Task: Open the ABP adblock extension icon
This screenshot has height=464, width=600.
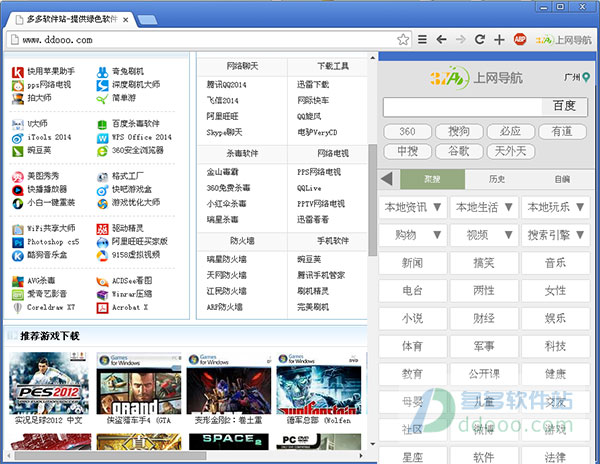Action: click(x=520, y=39)
